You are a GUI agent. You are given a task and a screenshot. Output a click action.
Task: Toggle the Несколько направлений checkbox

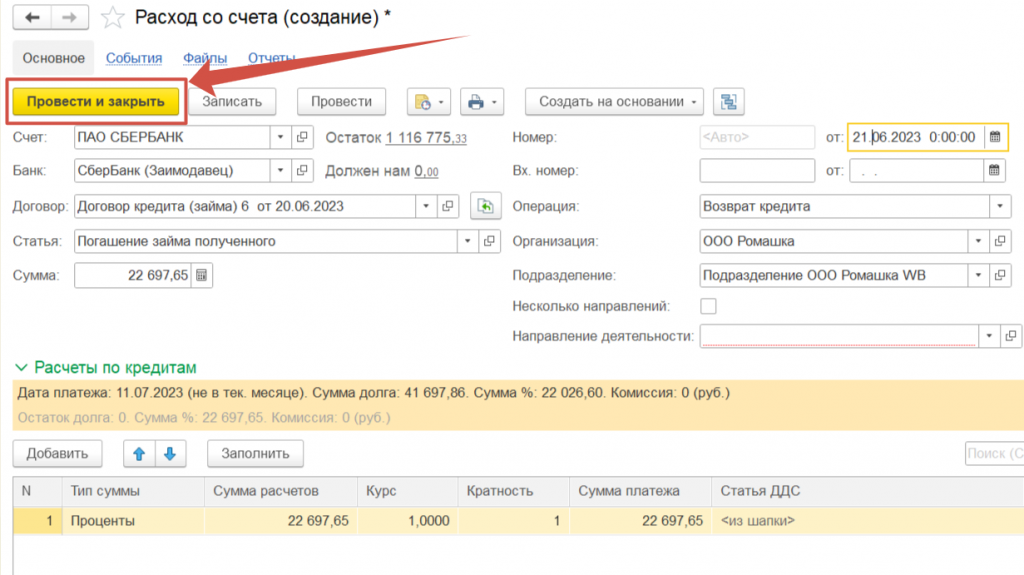[708, 306]
